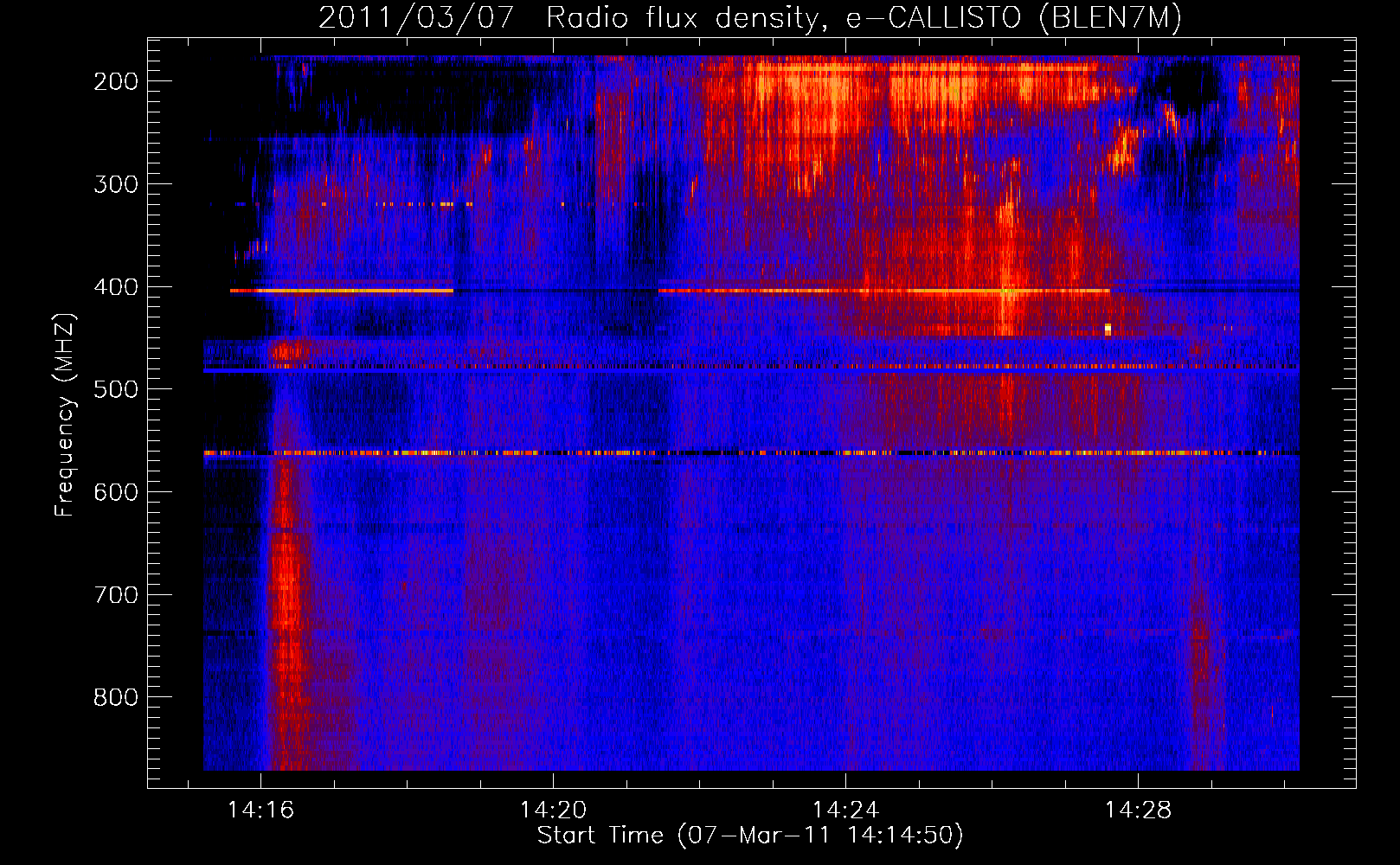Click the 14:28 time tick label
Image resolution: width=1400 pixels, height=865 pixels.
click(x=1138, y=810)
